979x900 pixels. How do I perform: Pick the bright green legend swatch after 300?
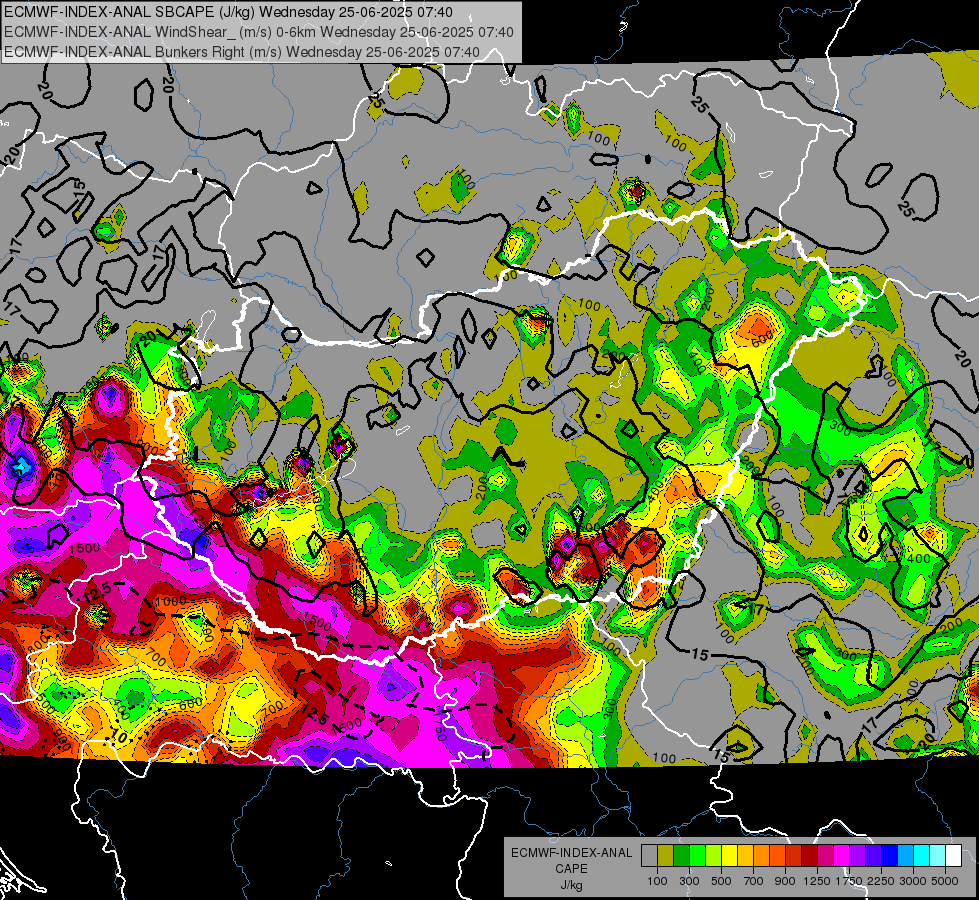(x=697, y=855)
